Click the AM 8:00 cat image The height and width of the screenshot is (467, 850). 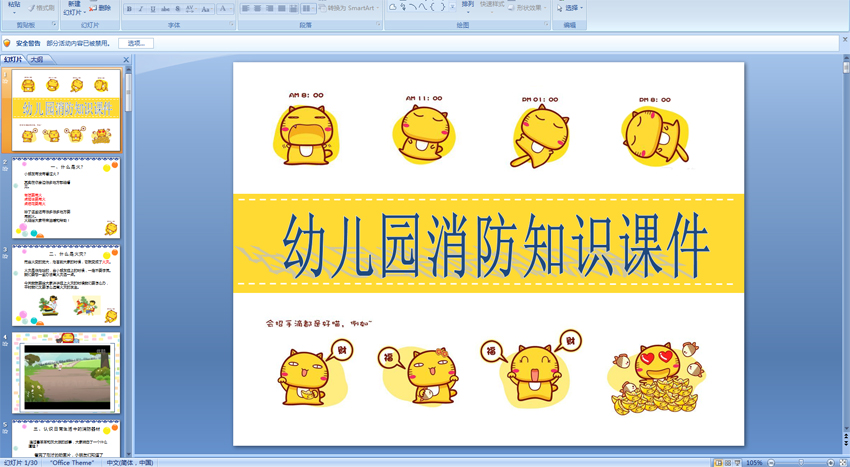coord(306,129)
